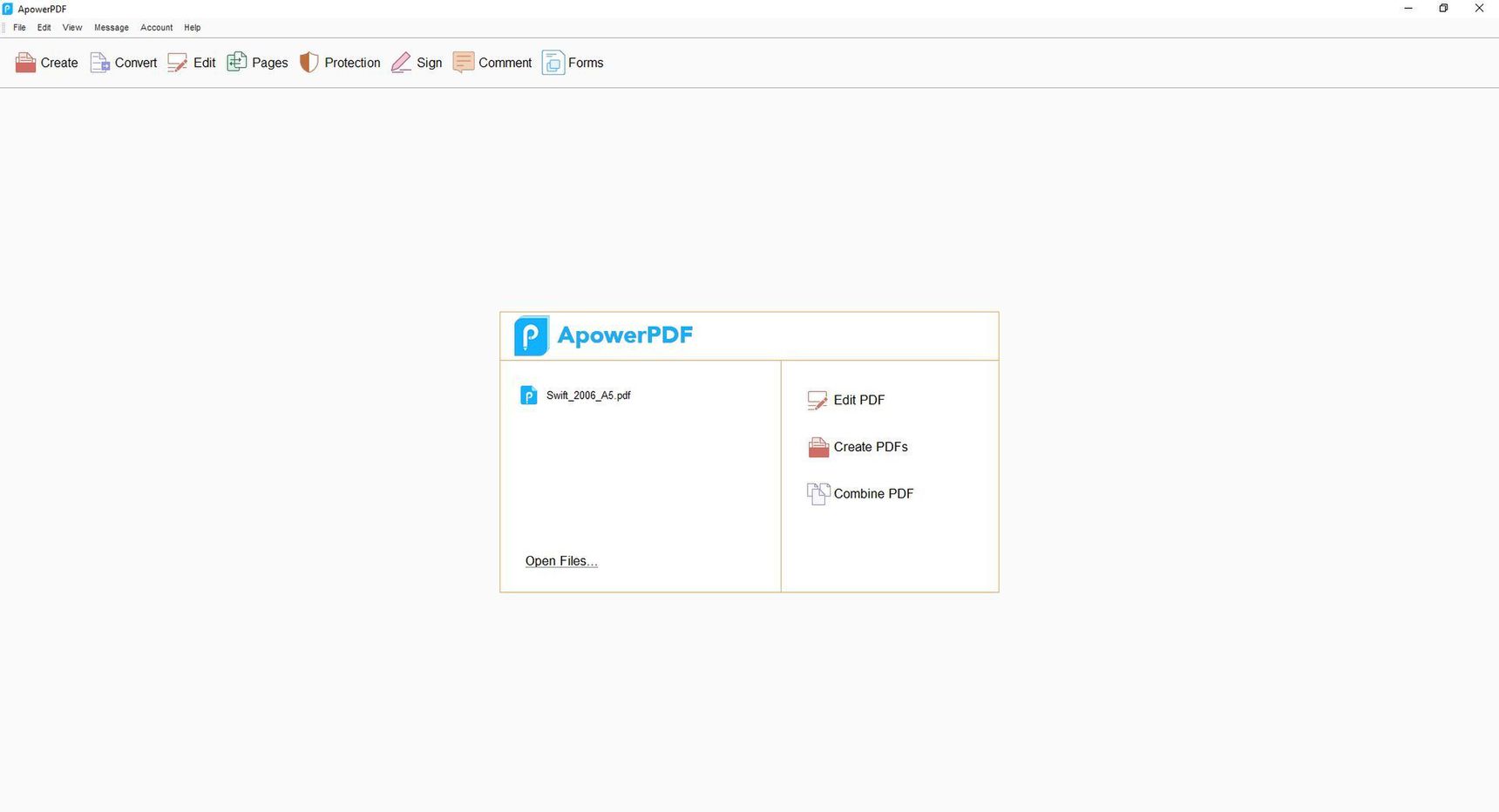
Task: Click the Comment toolbar label
Action: pyautogui.click(x=505, y=63)
